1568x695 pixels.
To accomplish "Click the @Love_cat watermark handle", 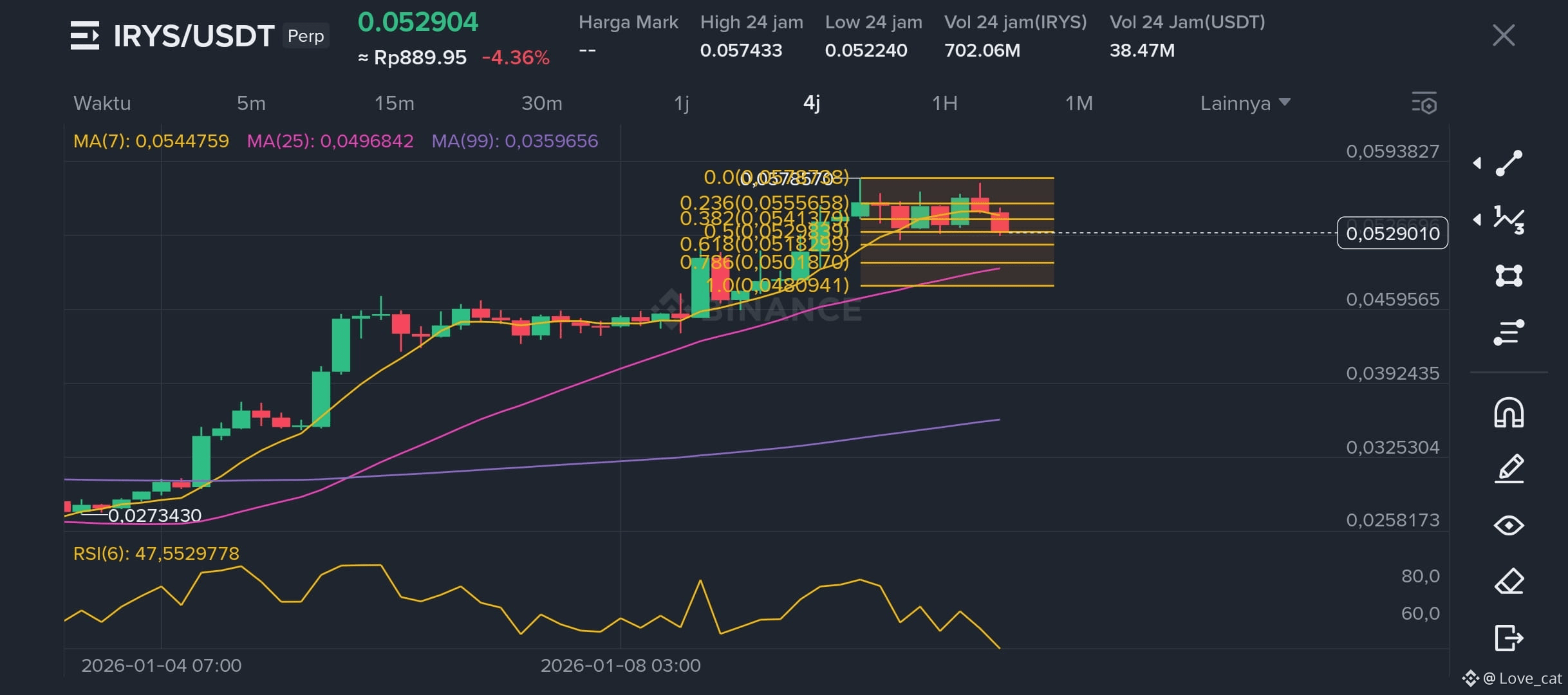I will click(x=1522, y=678).
